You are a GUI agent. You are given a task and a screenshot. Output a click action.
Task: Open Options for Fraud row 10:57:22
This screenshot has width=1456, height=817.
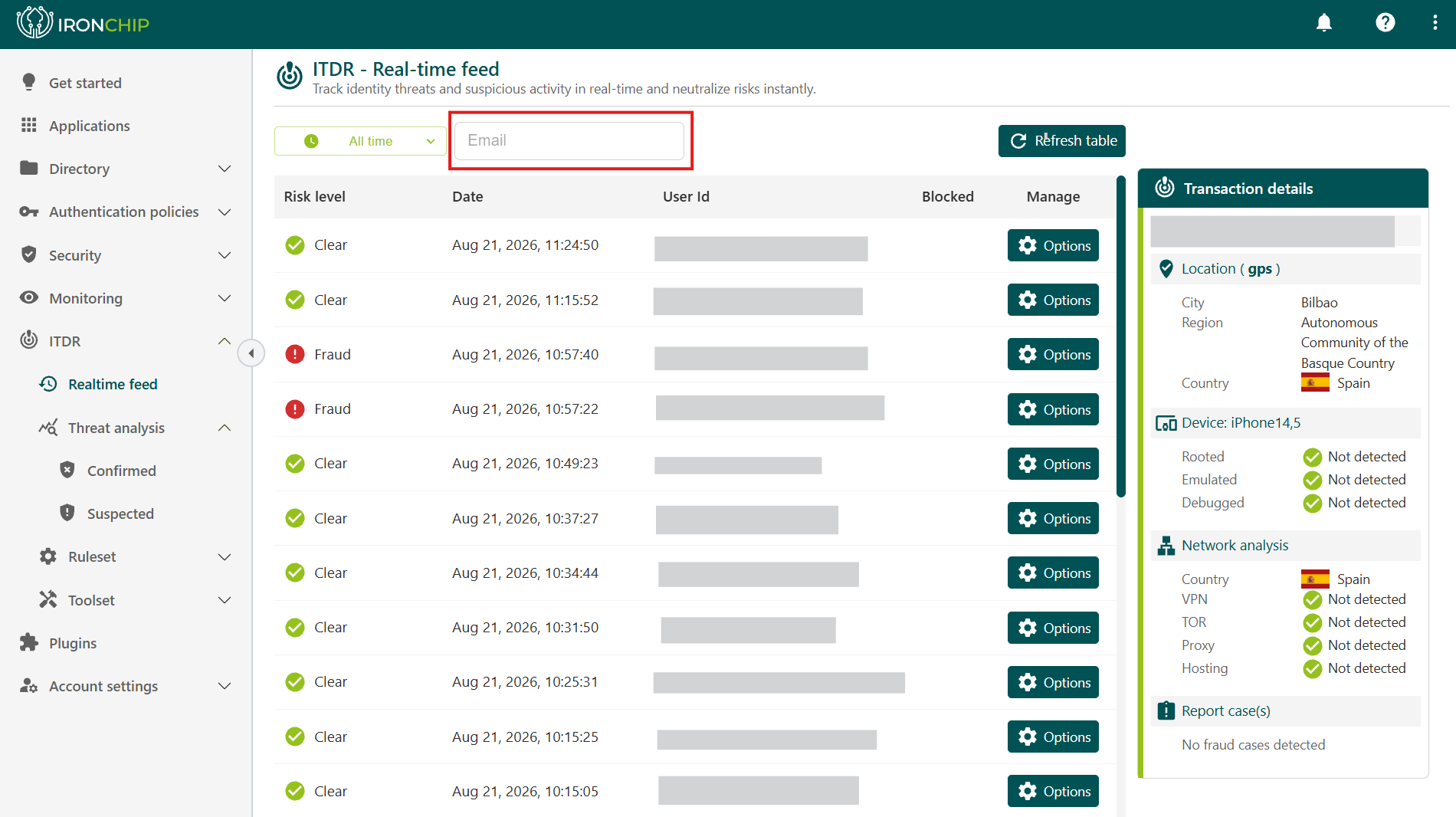1053,409
